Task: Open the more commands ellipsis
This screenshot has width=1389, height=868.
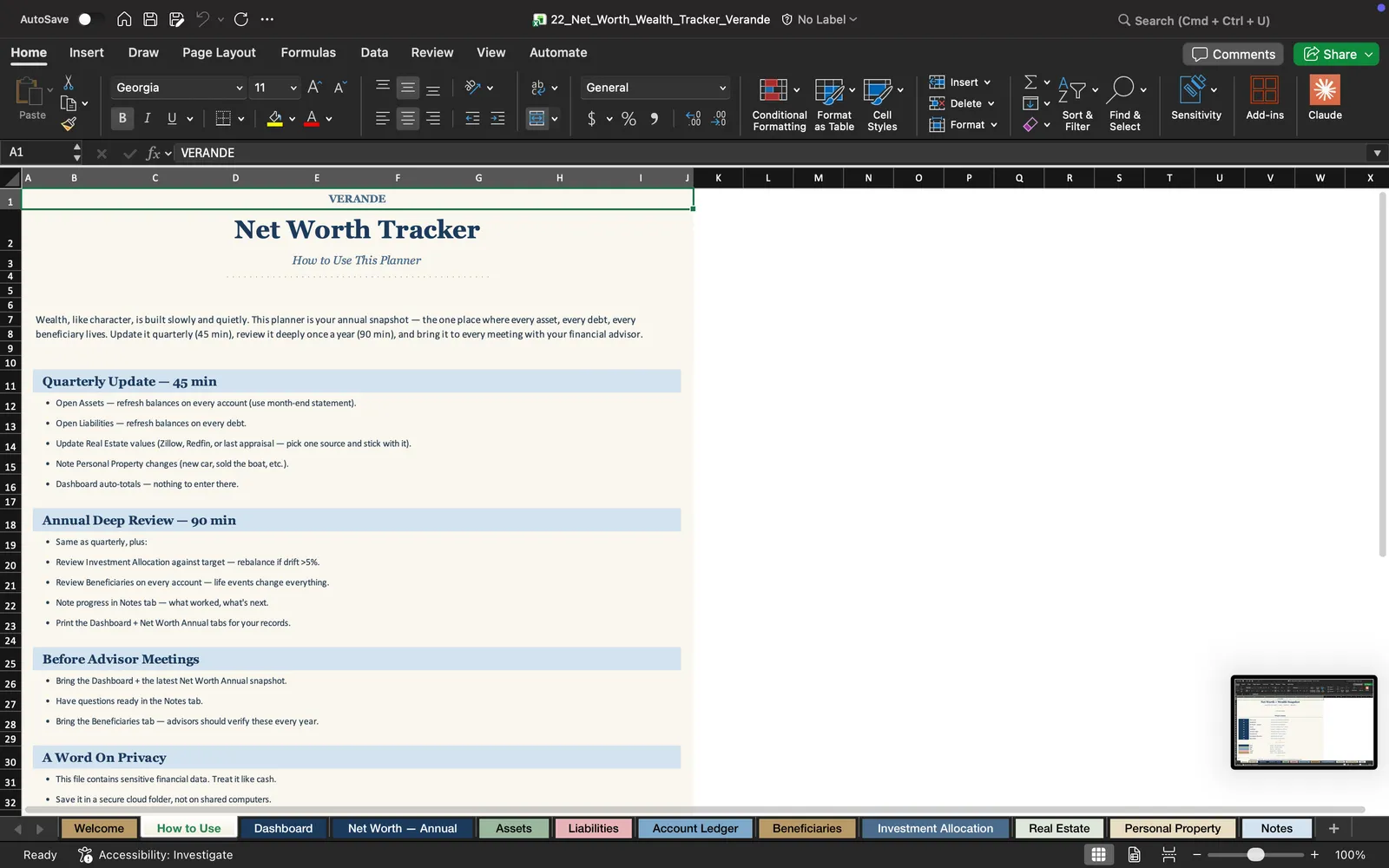Action: point(267,19)
